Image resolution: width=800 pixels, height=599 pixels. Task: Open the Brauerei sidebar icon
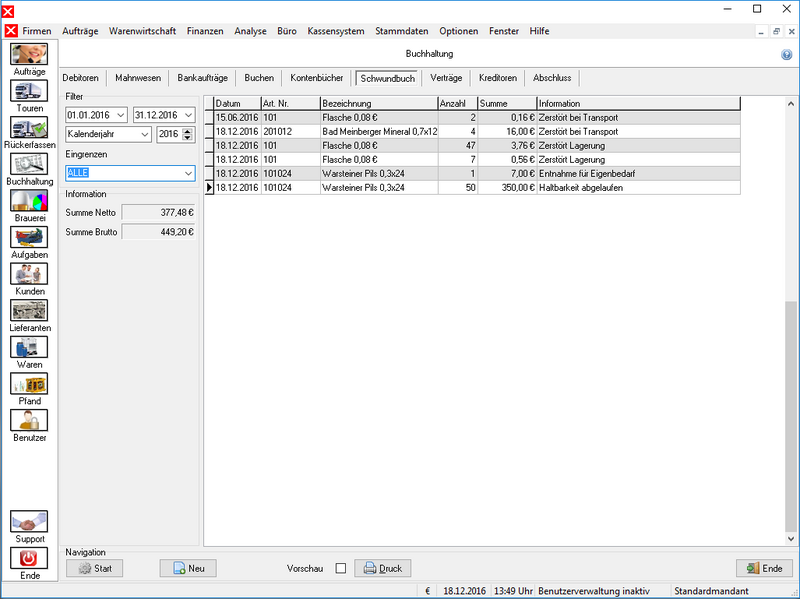tap(29, 201)
